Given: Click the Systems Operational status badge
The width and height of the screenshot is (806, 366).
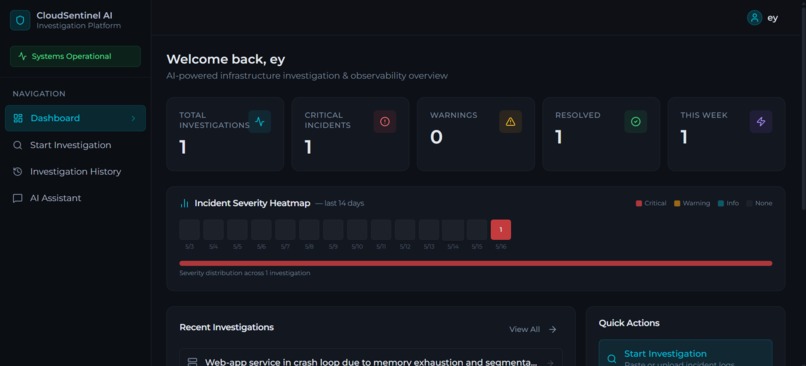Looking at the screenshot, I should pos(75,57).
